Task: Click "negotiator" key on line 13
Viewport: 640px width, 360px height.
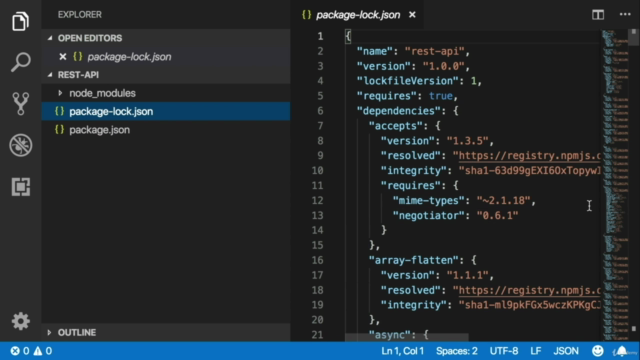Action: tap(429, 216)
